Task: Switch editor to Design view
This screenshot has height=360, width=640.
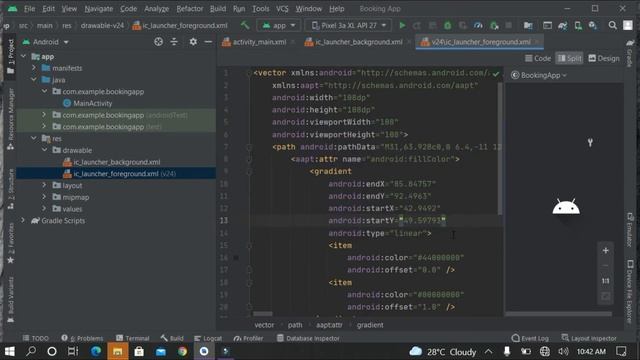Action: [604, 58]
